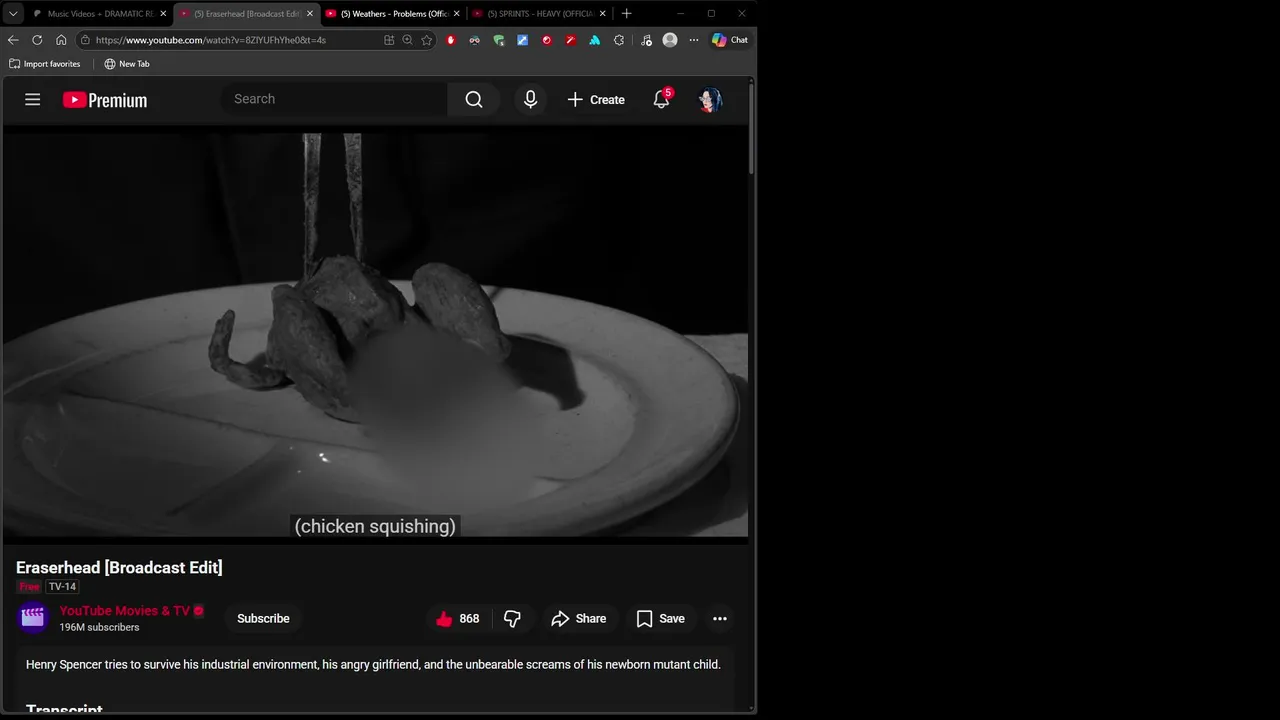Click the zoom magnifier in address bar
Viewport: 1280px width, 720px height.
click(407, 40)
